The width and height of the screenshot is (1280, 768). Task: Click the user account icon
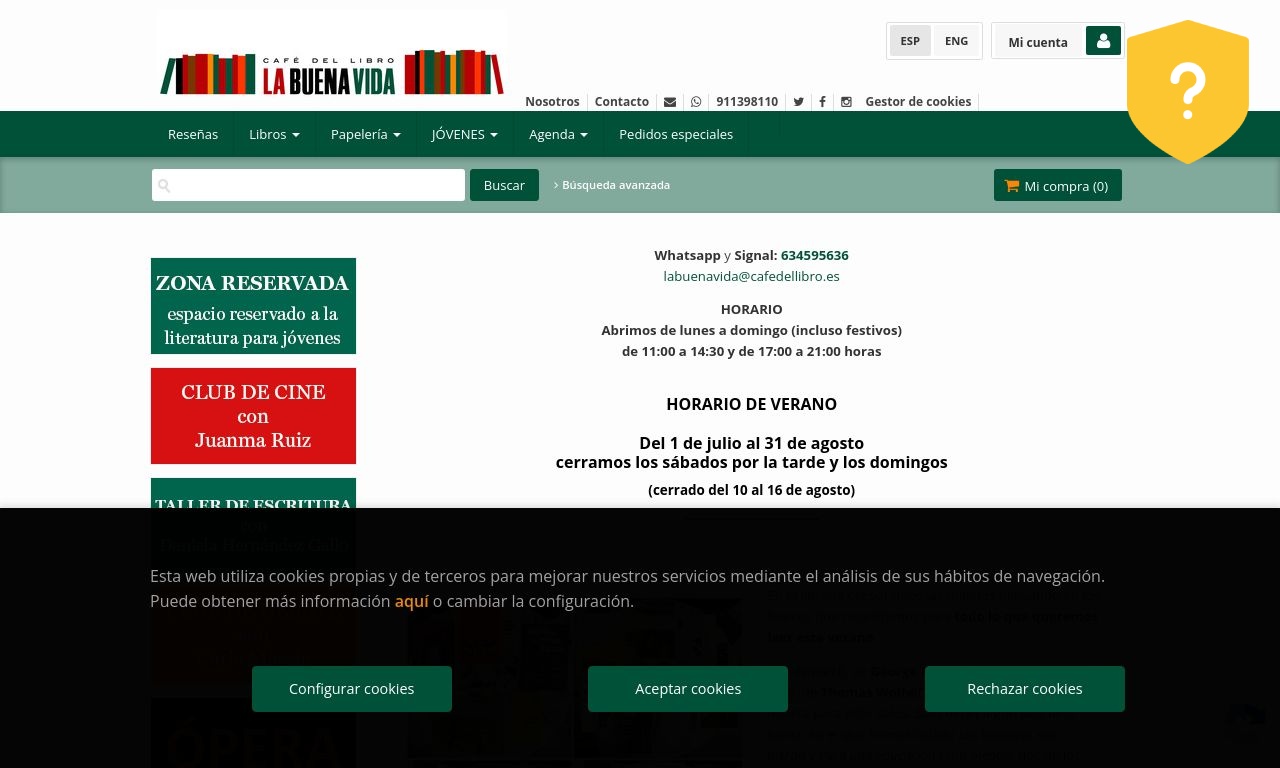tap(1103, 41)
